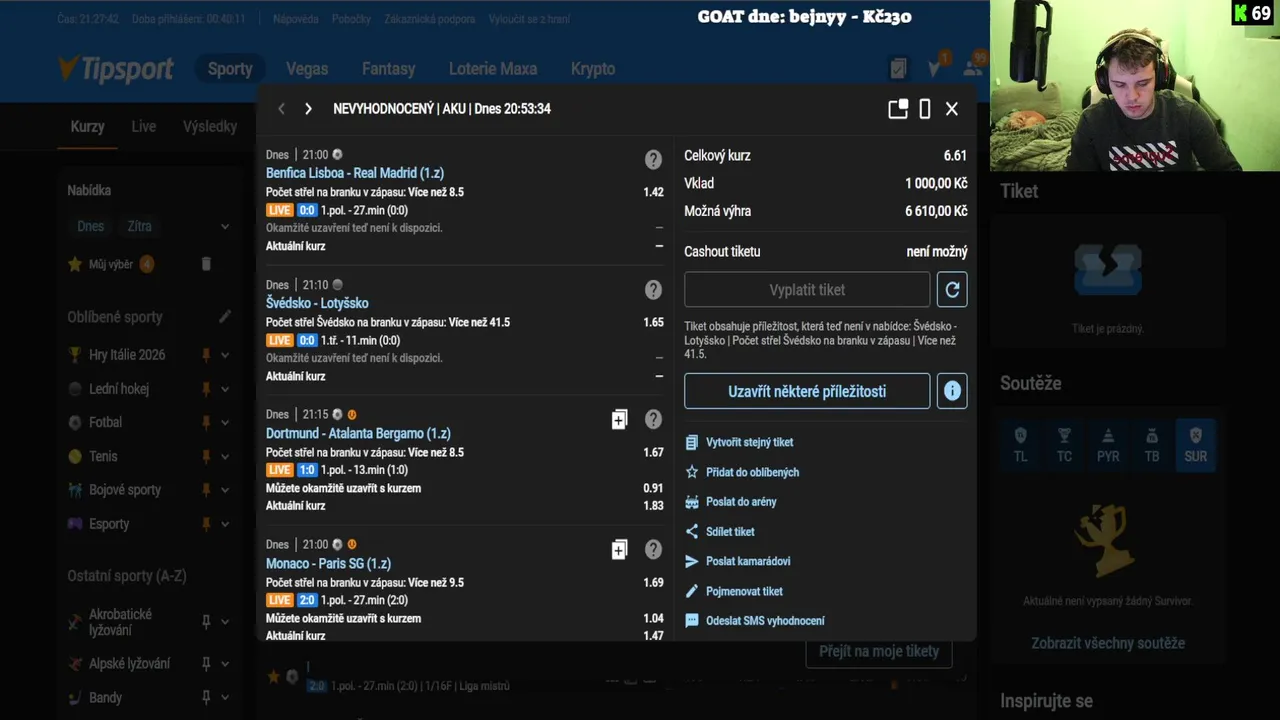Open the Kurzy sub-tab
Viewport: 1280px width, 720px height.
click(x=87, y=127)
